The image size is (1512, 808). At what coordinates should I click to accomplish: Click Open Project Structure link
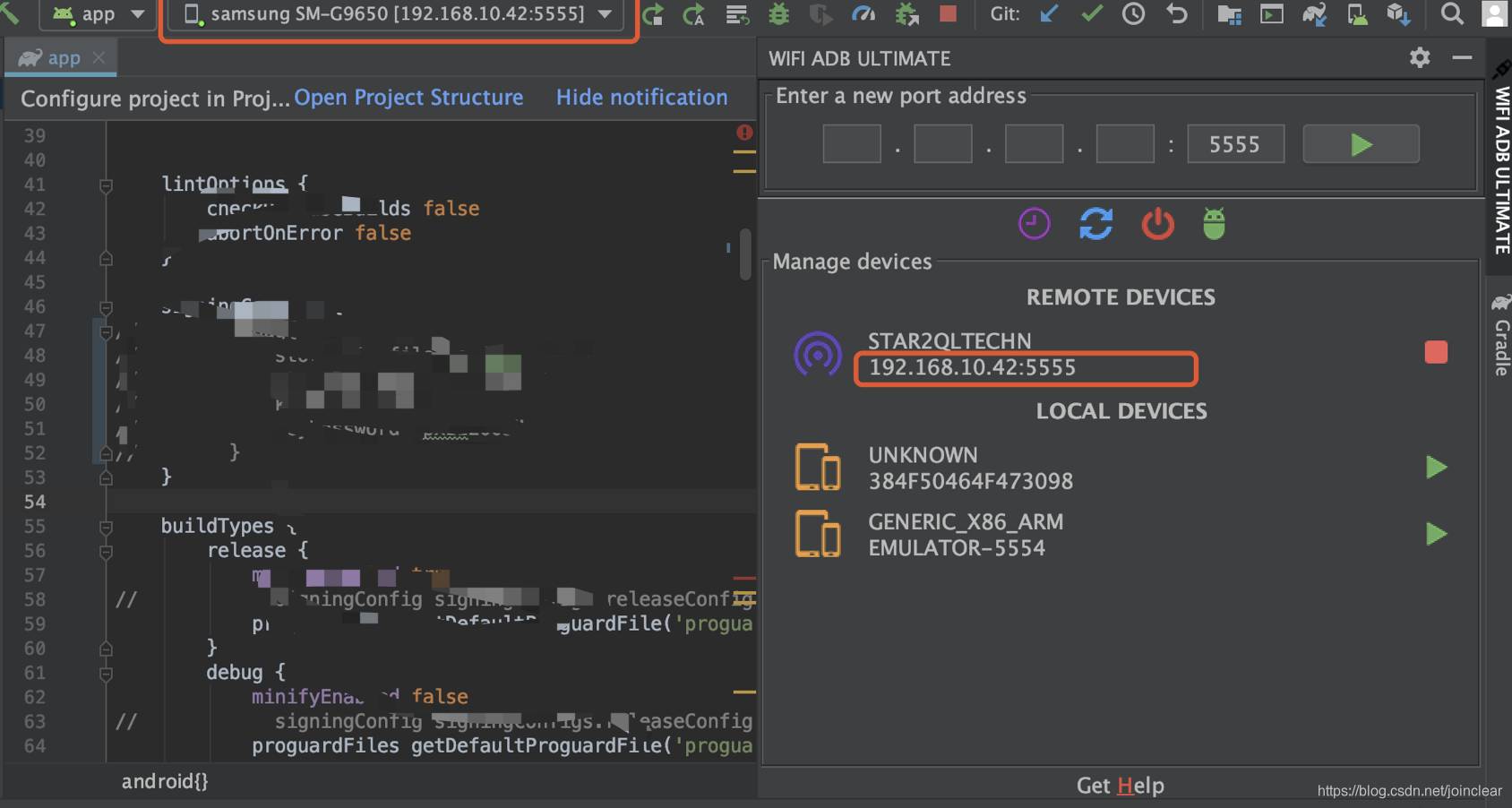pos(408,98)
